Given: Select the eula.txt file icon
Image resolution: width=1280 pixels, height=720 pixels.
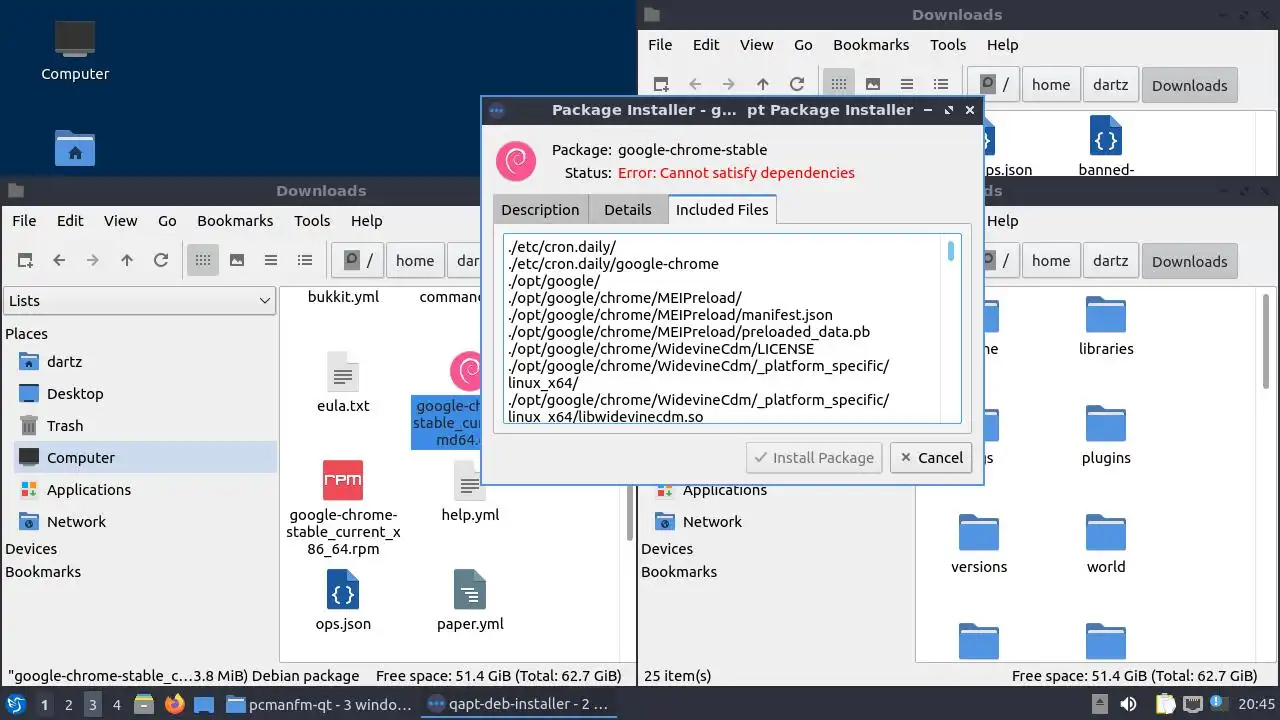Looking at the screenshot, I should point(343,372).
